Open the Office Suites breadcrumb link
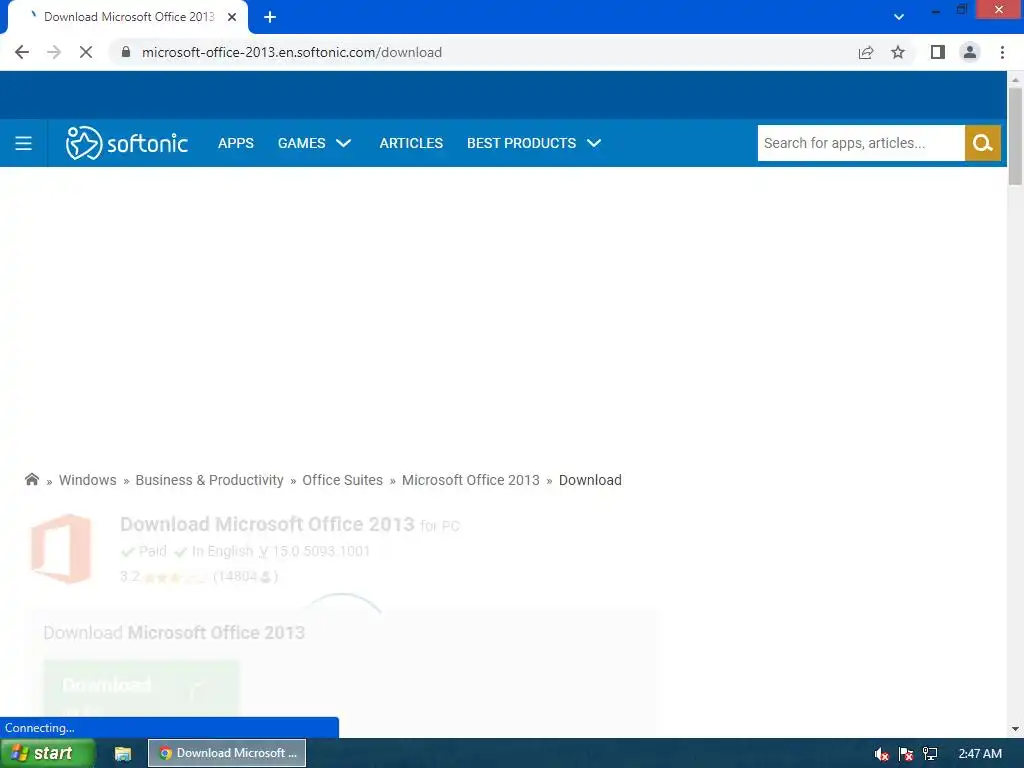The height and width of the screenshot is (768, 1024). [x=342, y=480]
